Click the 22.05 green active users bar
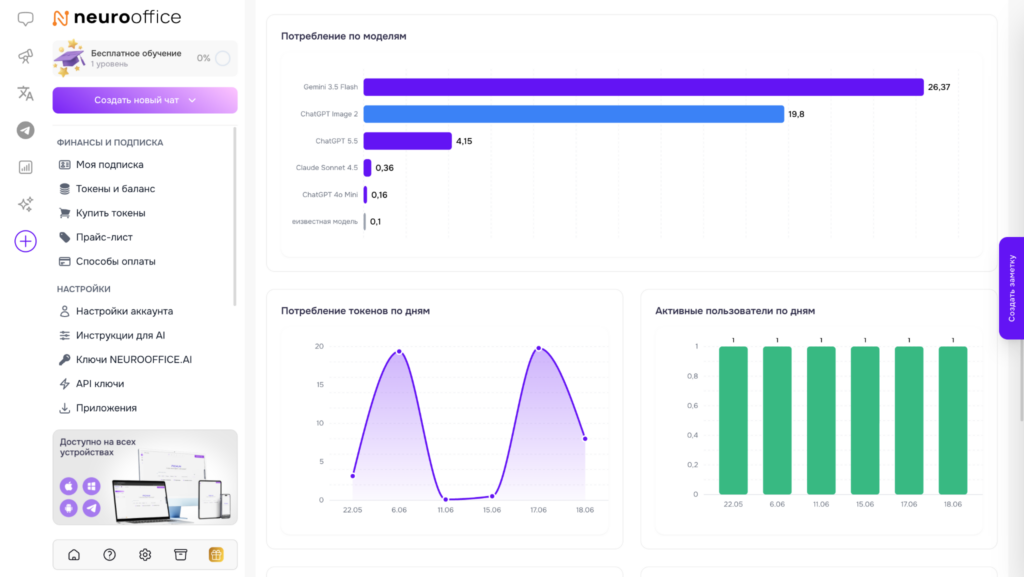 tap(733, 420)
